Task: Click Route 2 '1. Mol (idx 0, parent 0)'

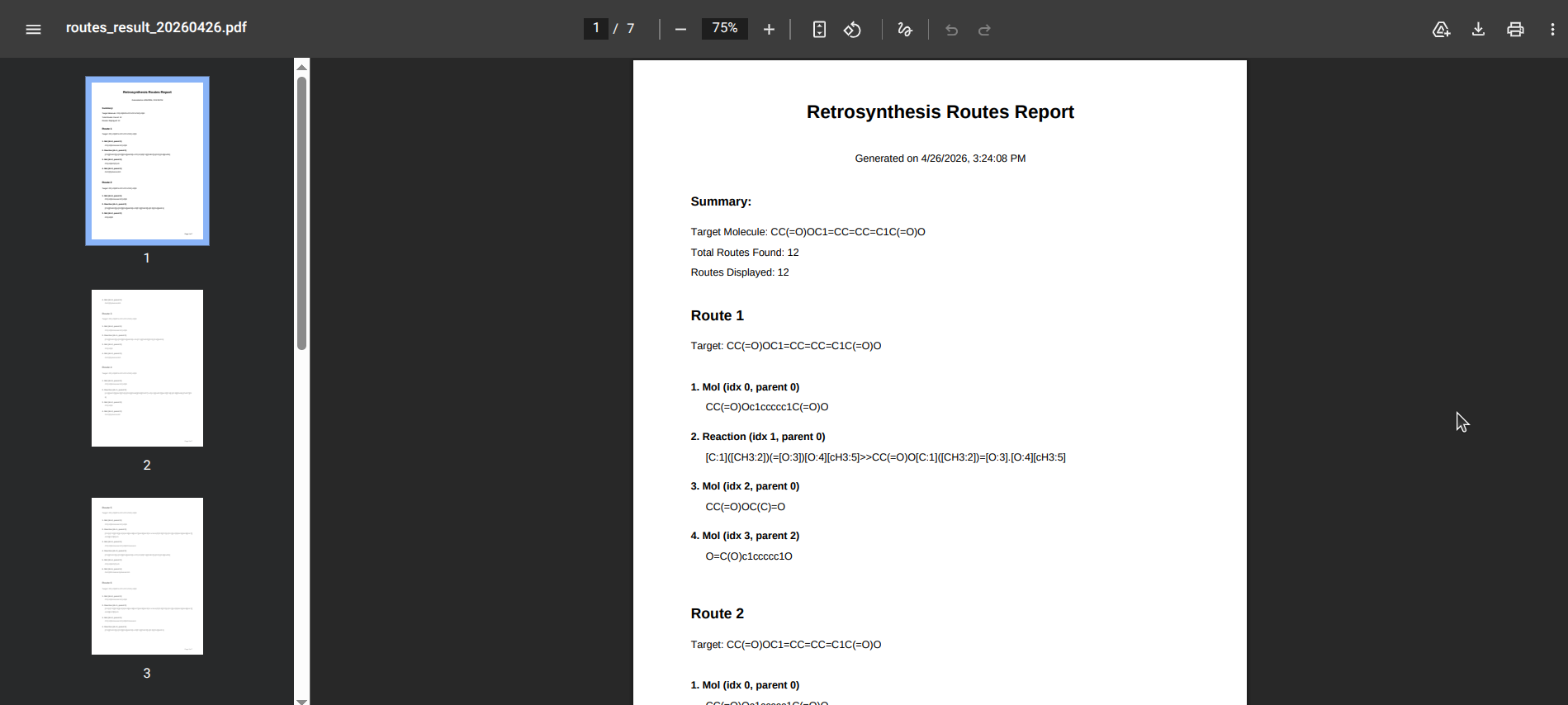Action: (x=745, y=685)
